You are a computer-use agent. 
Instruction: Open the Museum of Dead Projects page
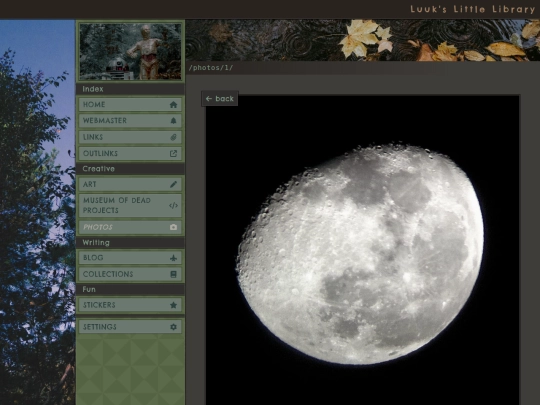(130, 206)
